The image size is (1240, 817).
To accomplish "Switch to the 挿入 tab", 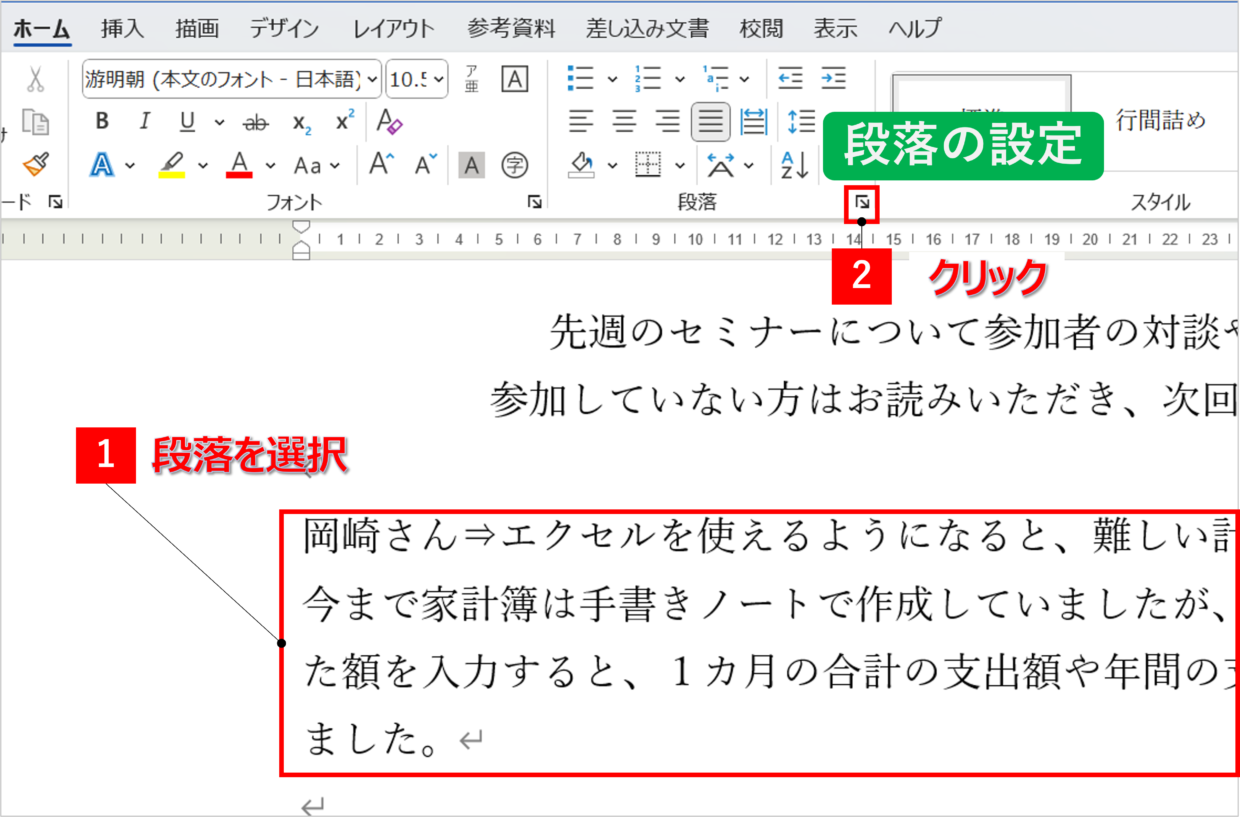I will point(123,29).
